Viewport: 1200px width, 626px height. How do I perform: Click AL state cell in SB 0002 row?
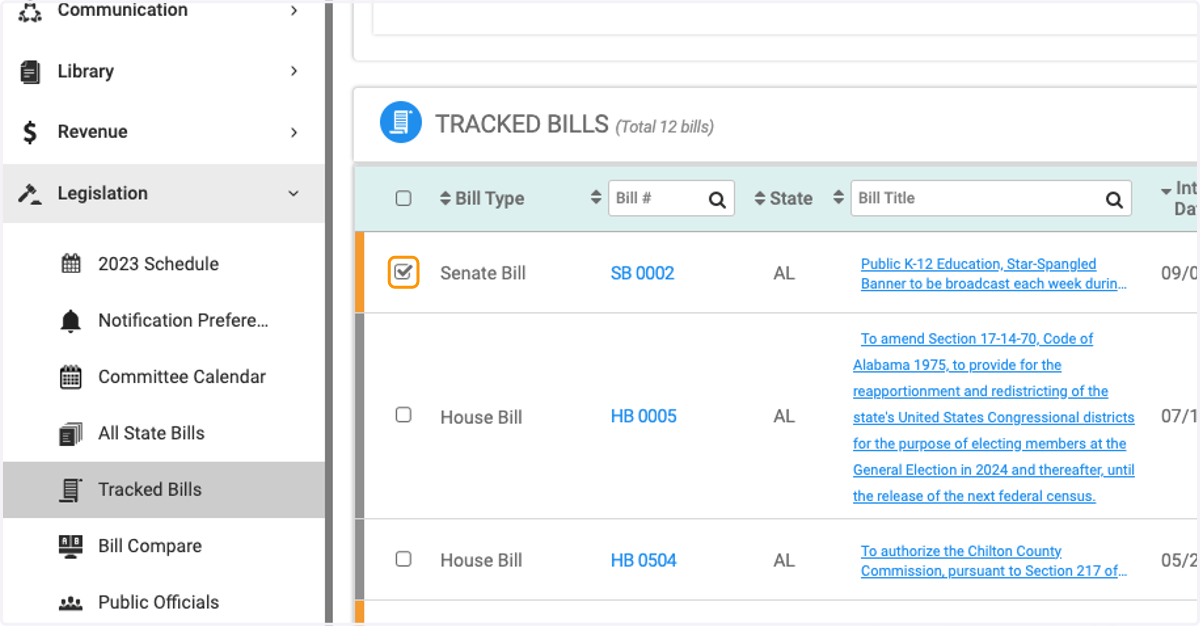tap(784, 273)
